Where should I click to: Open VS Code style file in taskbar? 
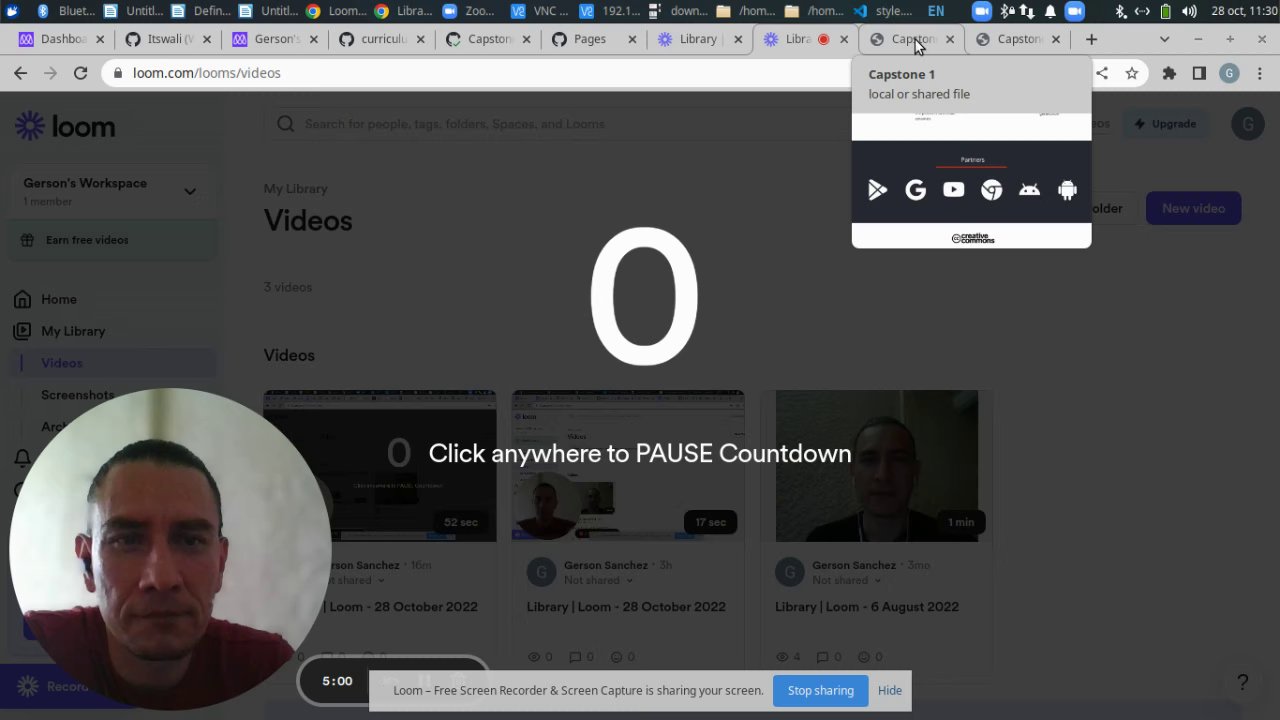[883, 11]
